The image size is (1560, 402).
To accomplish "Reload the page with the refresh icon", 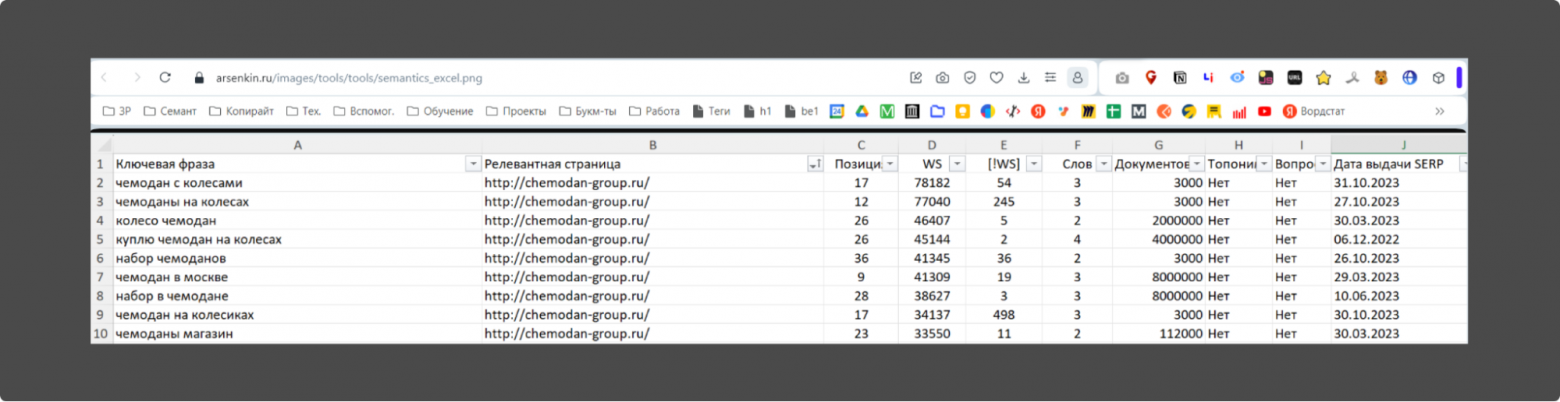I will [166, 77].
